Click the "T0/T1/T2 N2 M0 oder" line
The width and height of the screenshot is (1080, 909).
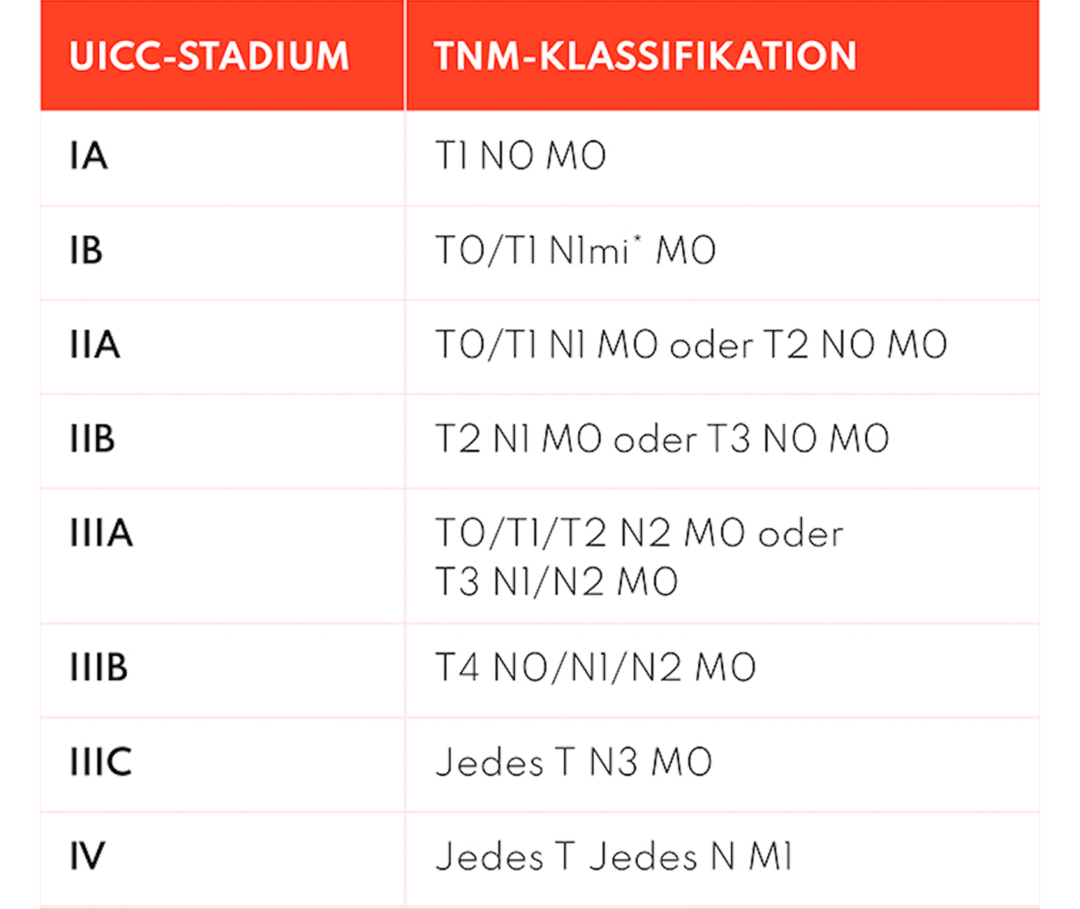click(x=639, y=533)
